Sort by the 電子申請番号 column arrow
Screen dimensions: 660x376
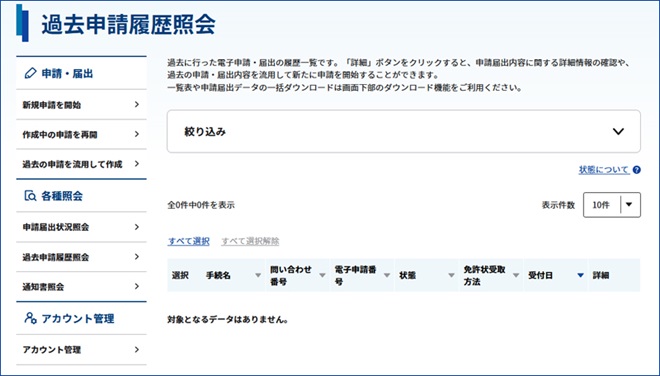pyautogui.click(x=387, y=275)
